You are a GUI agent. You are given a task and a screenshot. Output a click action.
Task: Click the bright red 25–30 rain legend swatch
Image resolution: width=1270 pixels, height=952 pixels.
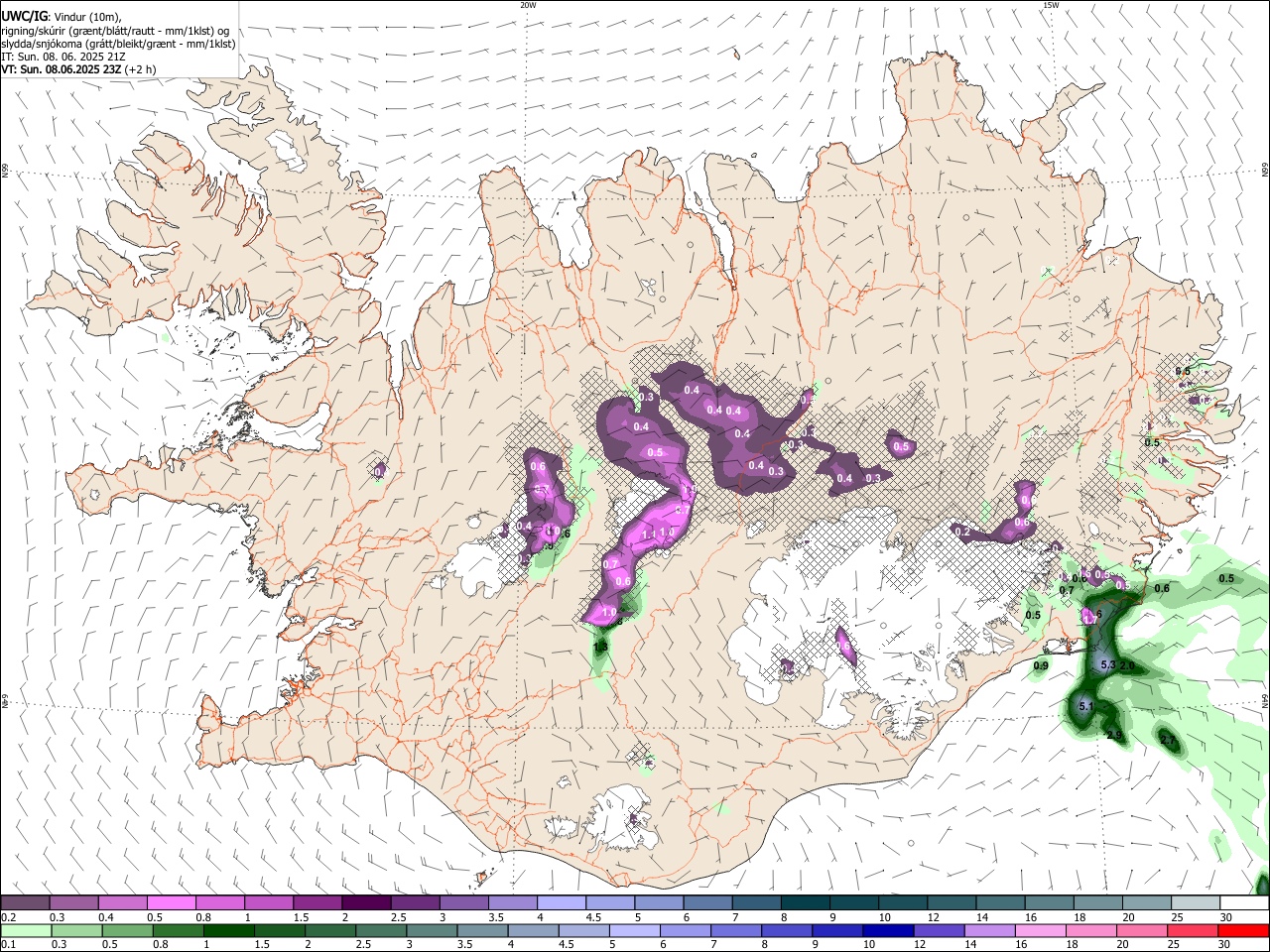click(x=1242, y=930)
